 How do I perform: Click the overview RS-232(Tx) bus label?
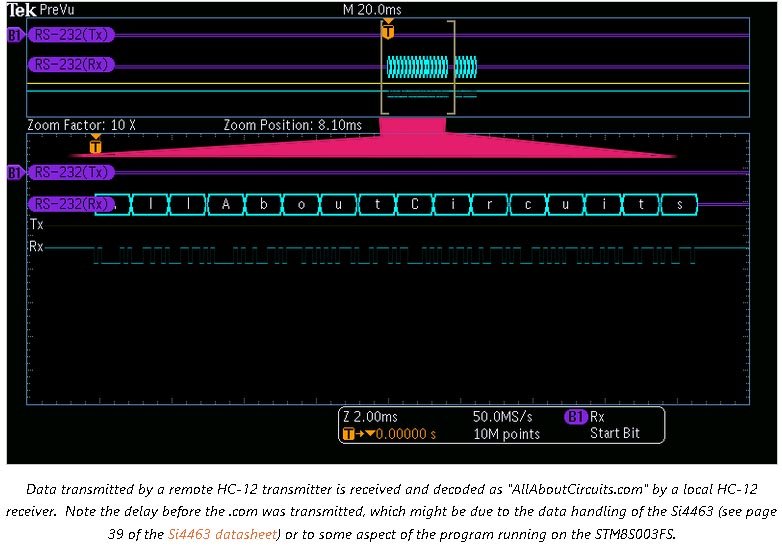[71, 35]
